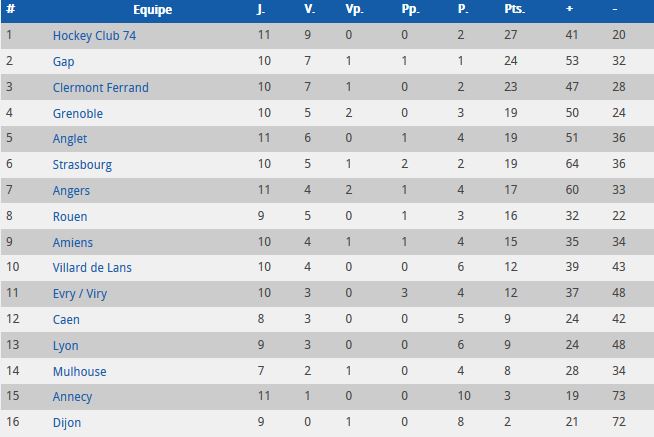Click the Villard de Lans link
The width and height of the screenshot is (654, 437).
pos(92,268)
